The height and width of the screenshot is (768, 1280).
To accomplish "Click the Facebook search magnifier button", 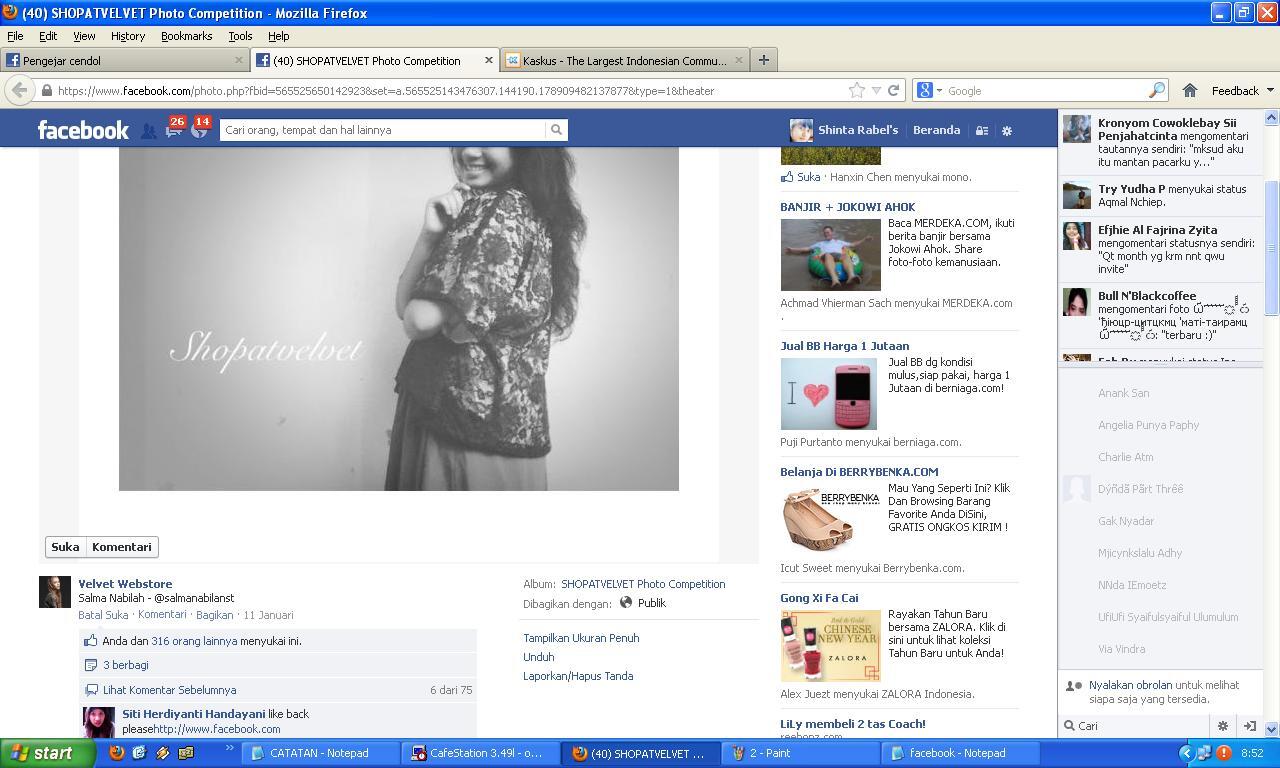I will 556,130.
